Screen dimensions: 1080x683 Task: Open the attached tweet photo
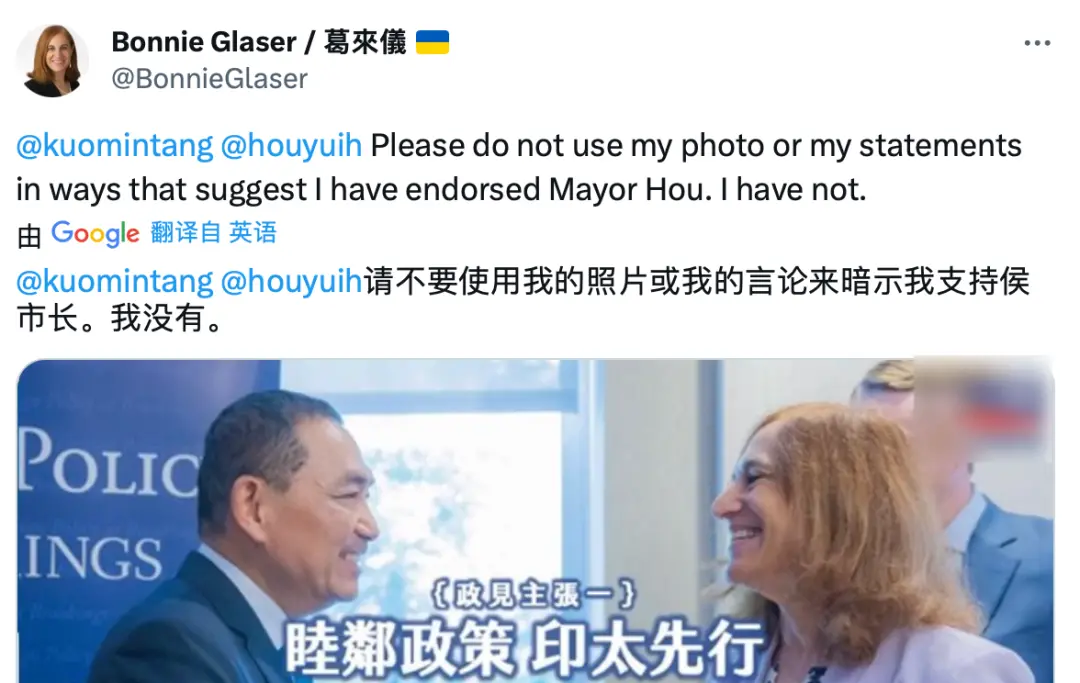click(535, 521)
